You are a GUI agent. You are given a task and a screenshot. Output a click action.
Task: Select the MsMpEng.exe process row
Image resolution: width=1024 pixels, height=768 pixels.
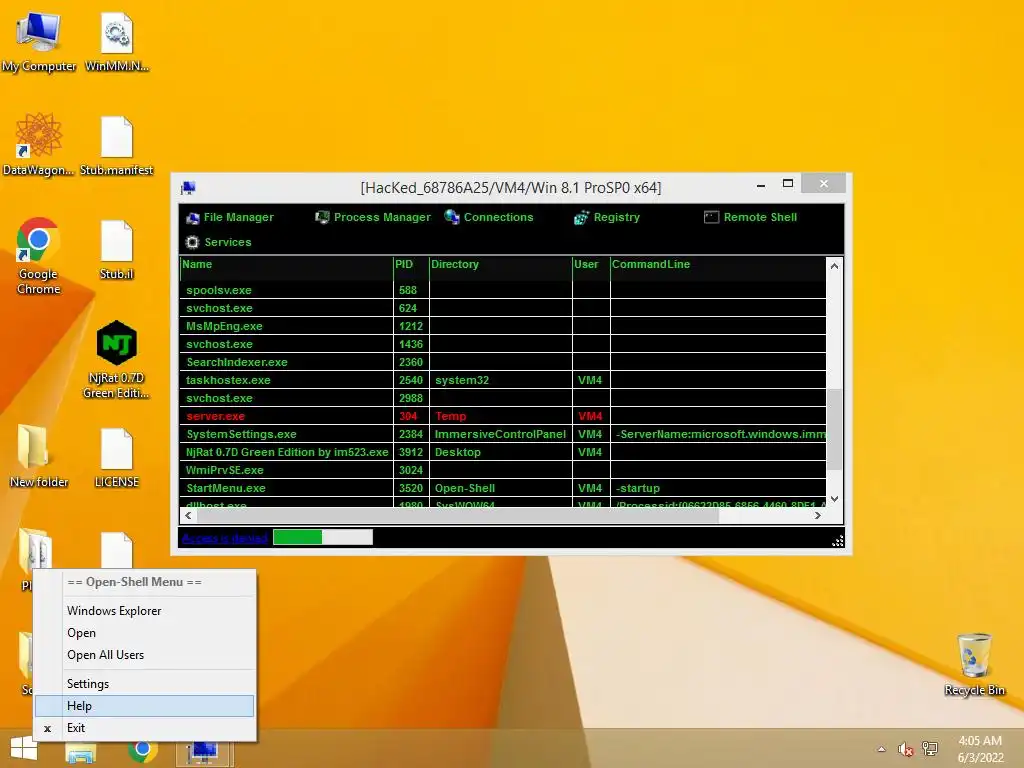(x=503, y=326)
